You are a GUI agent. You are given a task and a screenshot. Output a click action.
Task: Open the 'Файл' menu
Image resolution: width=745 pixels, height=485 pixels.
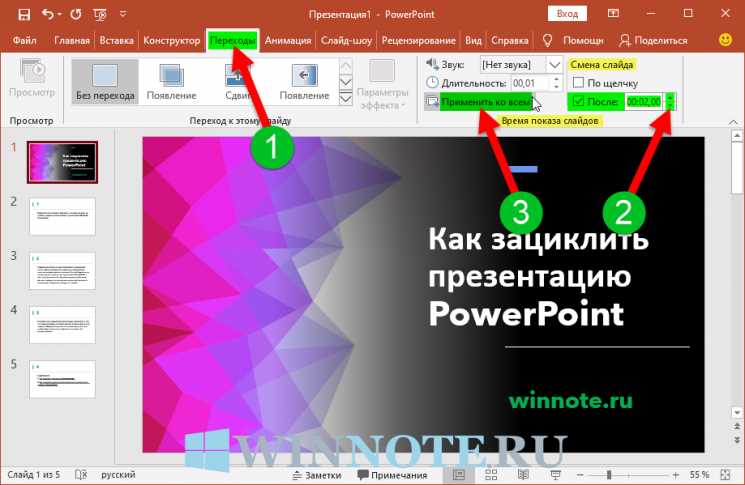[24, 41]
